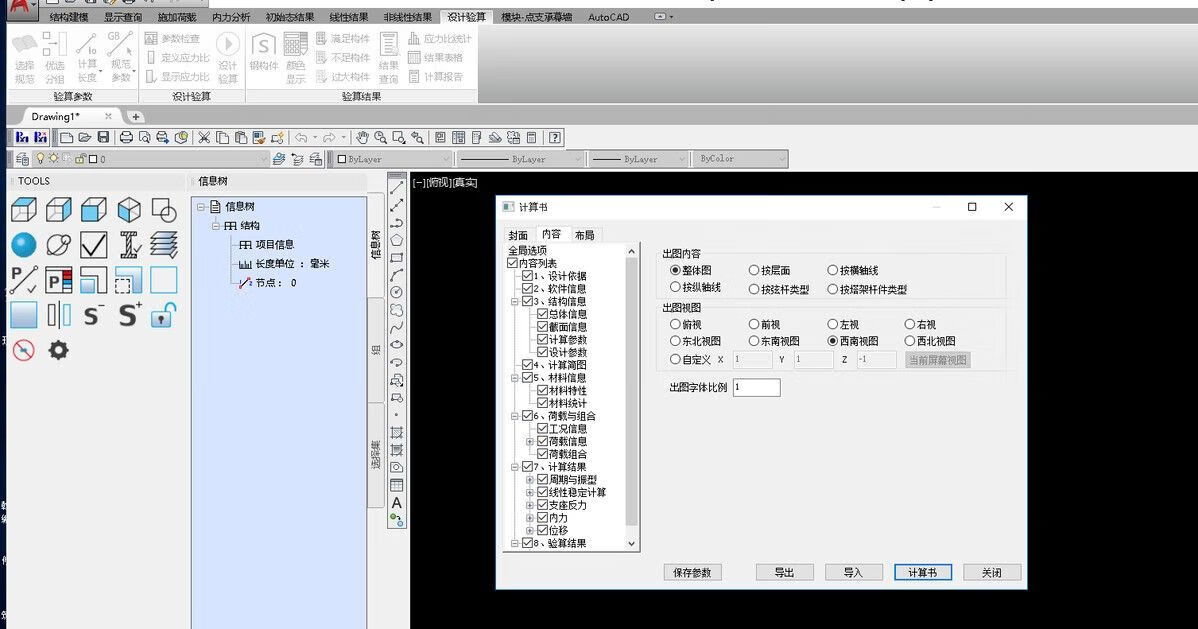Click the 出图字体比例 input field
The width and height of the screenshot is (1198, 629).
coord(756,387)
